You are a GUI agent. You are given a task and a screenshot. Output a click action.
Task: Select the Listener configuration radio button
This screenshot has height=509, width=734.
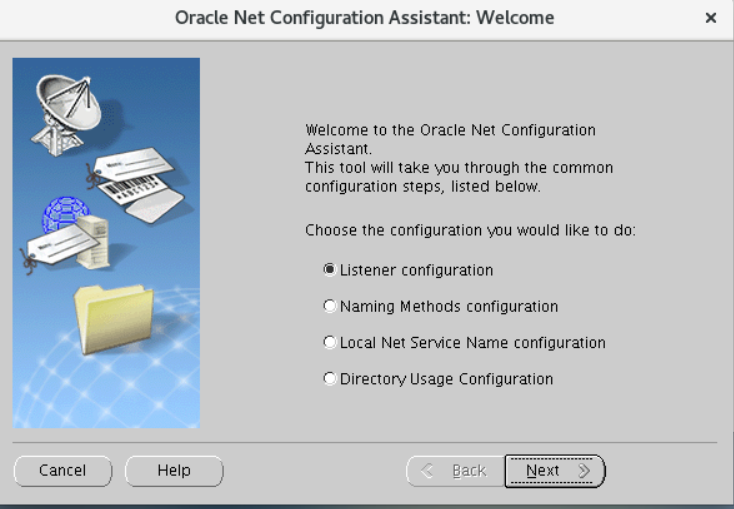click(329, 270)
